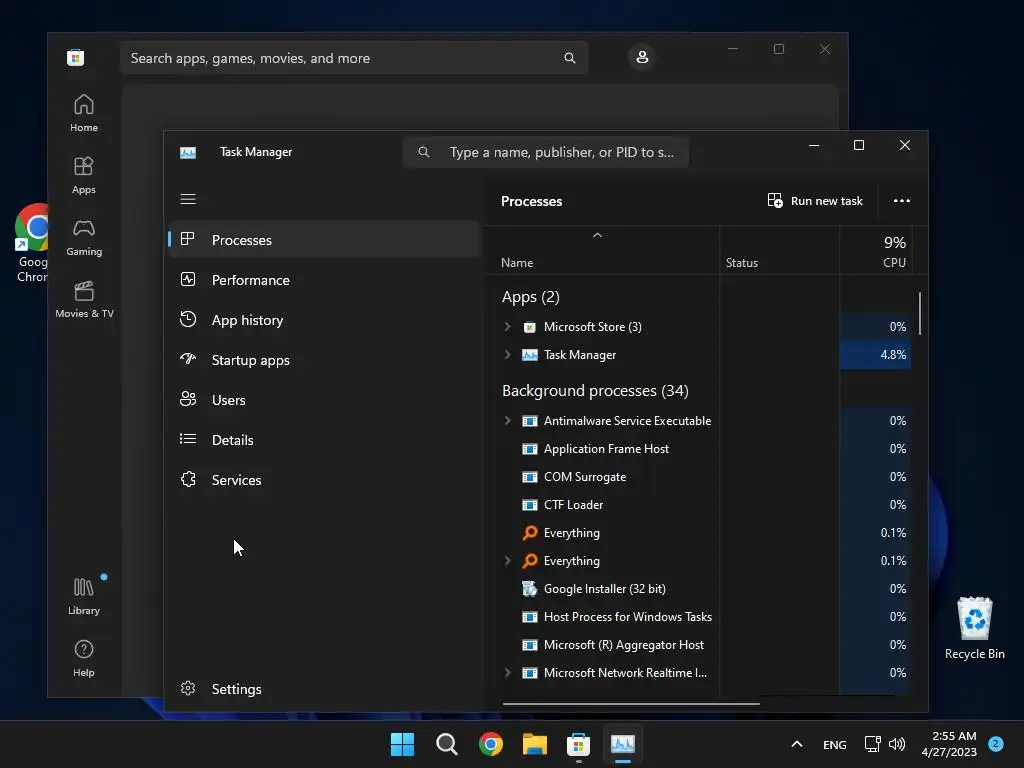1024x768 pixels.
Task: Open the three-dot more options menu
Action: tap(902, 200)
